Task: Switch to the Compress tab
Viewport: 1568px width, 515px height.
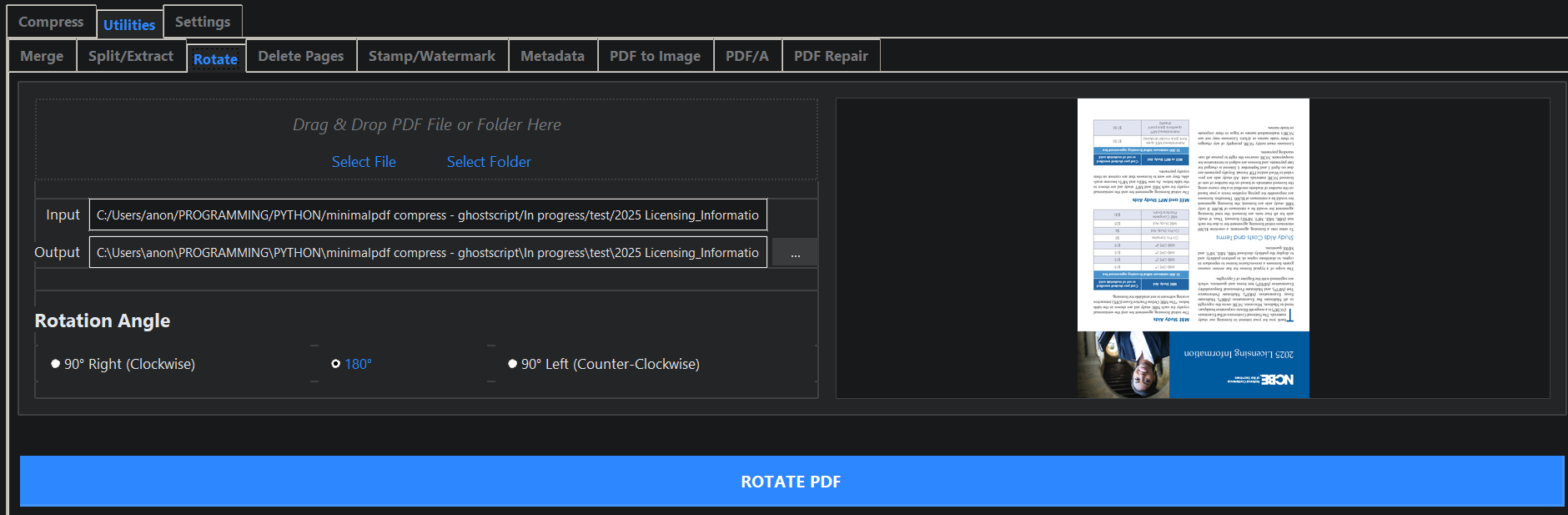Action: point(51,22)
